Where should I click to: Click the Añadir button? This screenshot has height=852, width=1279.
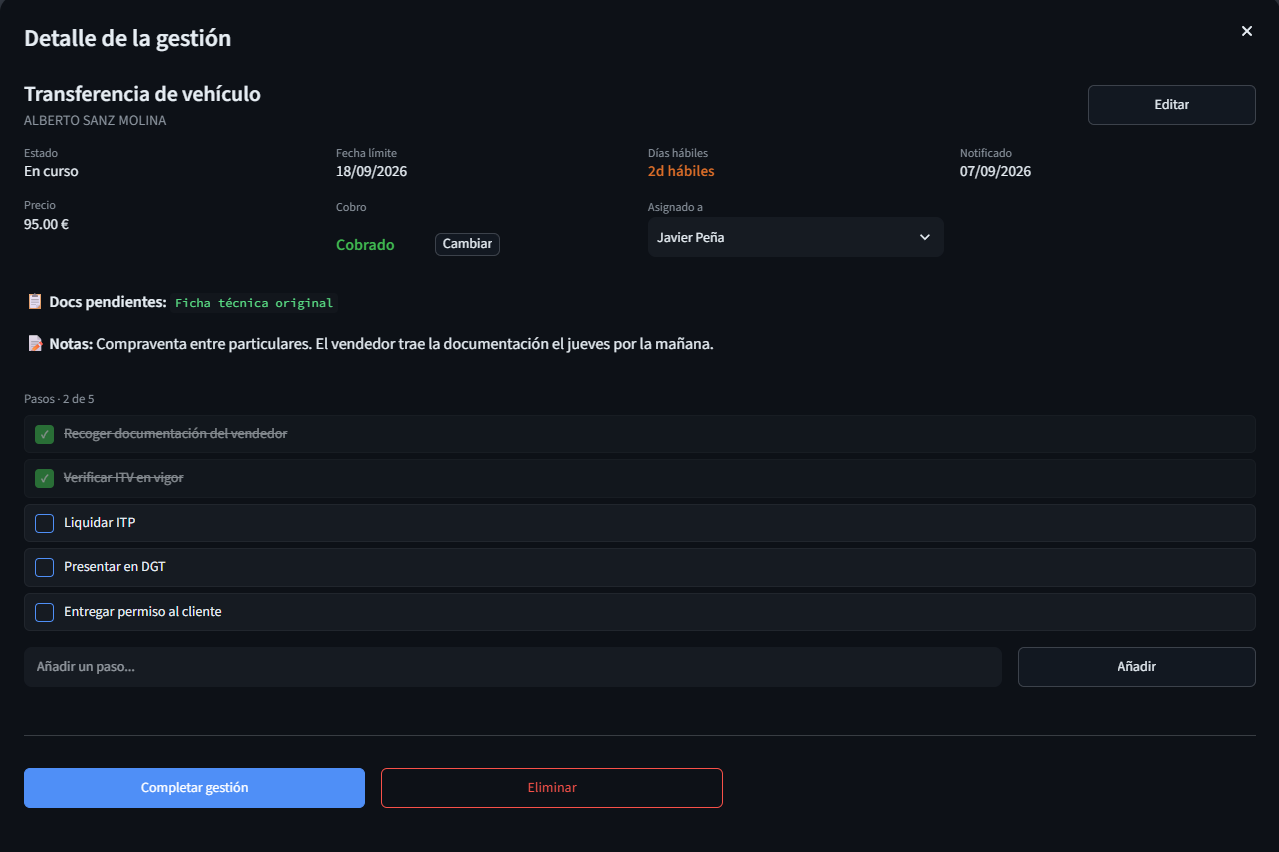coord(1136,667)
